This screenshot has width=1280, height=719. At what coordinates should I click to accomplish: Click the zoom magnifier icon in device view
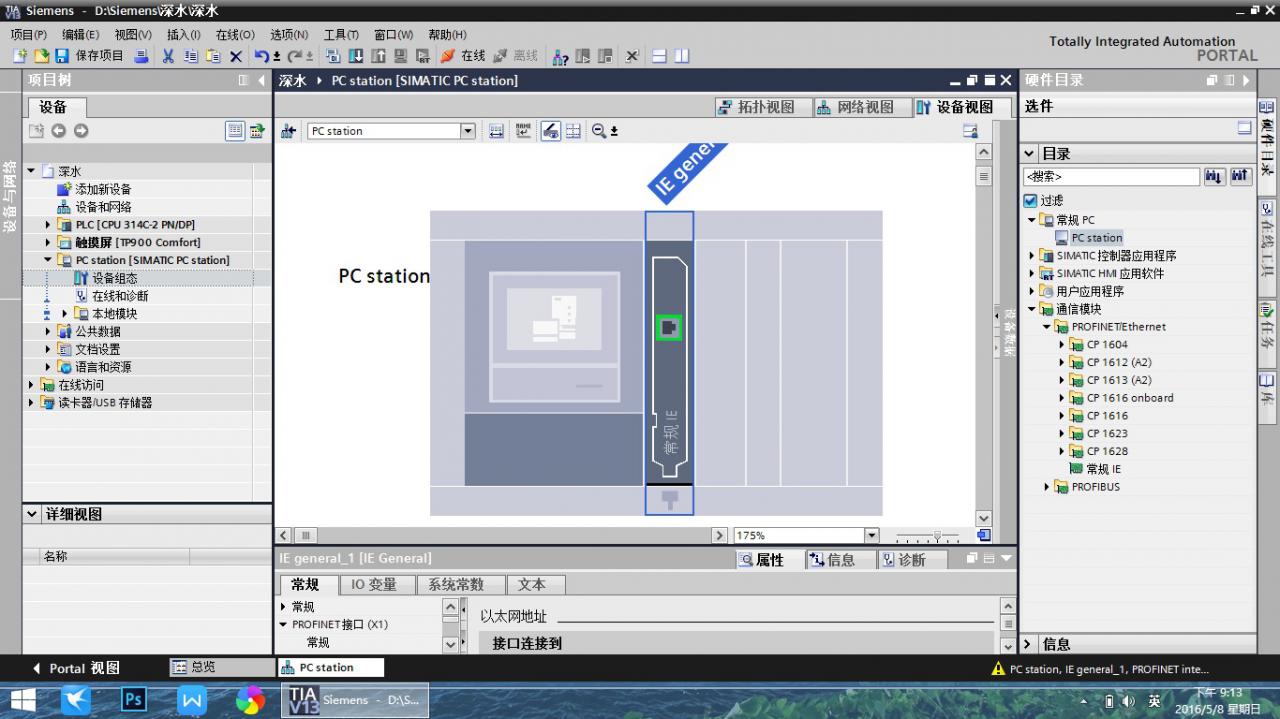tap(599, 131)
